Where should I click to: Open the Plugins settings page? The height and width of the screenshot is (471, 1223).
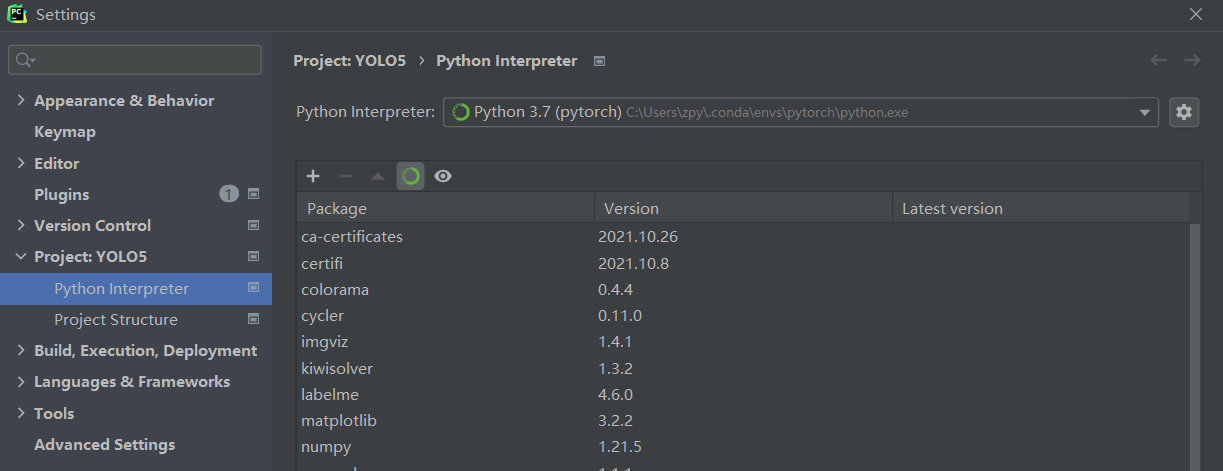[x=62, y=194]
